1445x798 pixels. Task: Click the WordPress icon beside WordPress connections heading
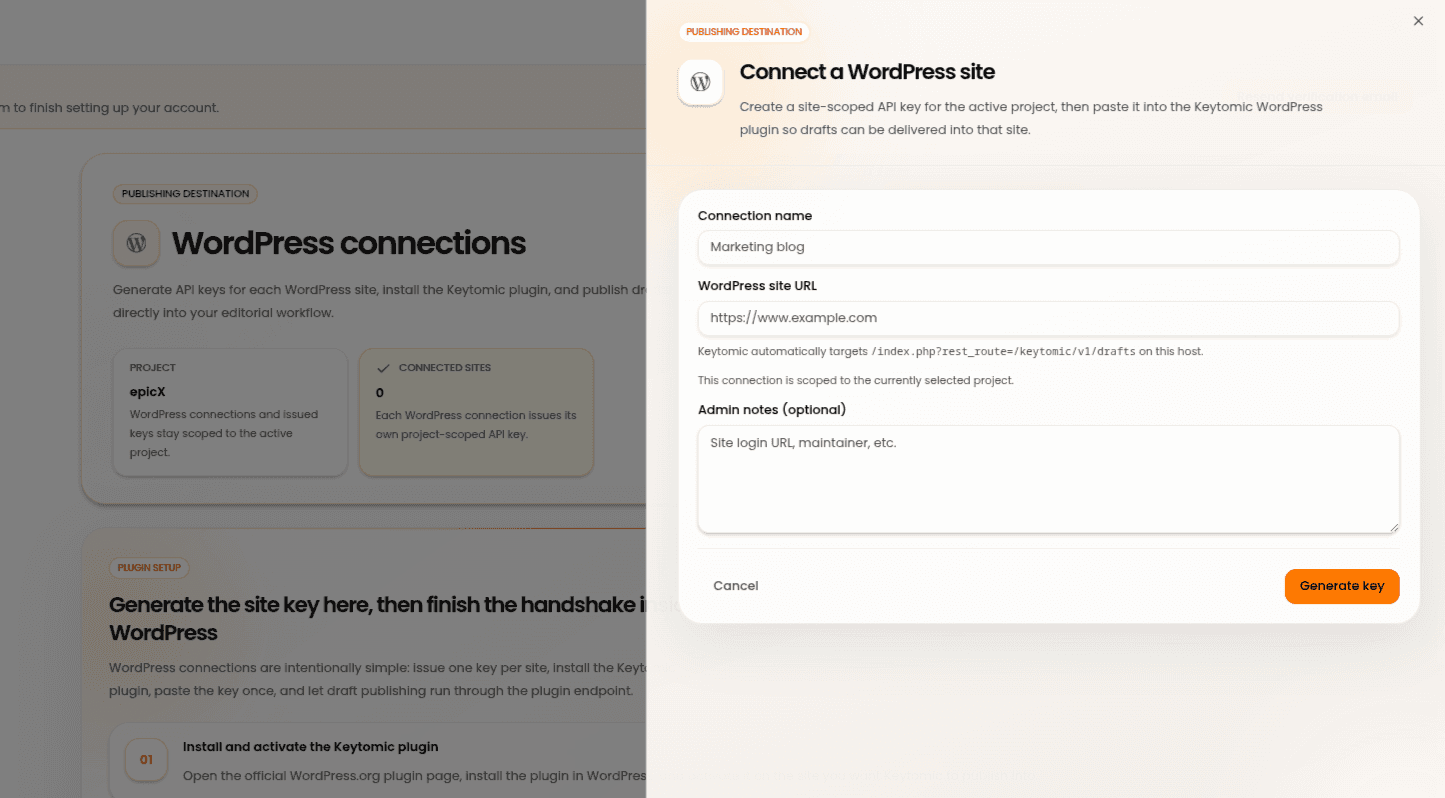(x=137, y=243)
